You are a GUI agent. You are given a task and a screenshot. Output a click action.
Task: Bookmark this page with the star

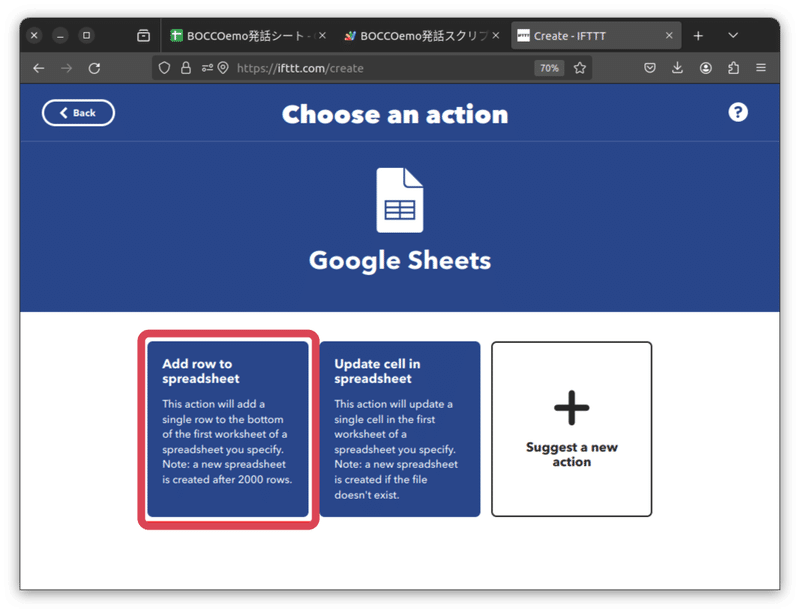coord(580,68)
